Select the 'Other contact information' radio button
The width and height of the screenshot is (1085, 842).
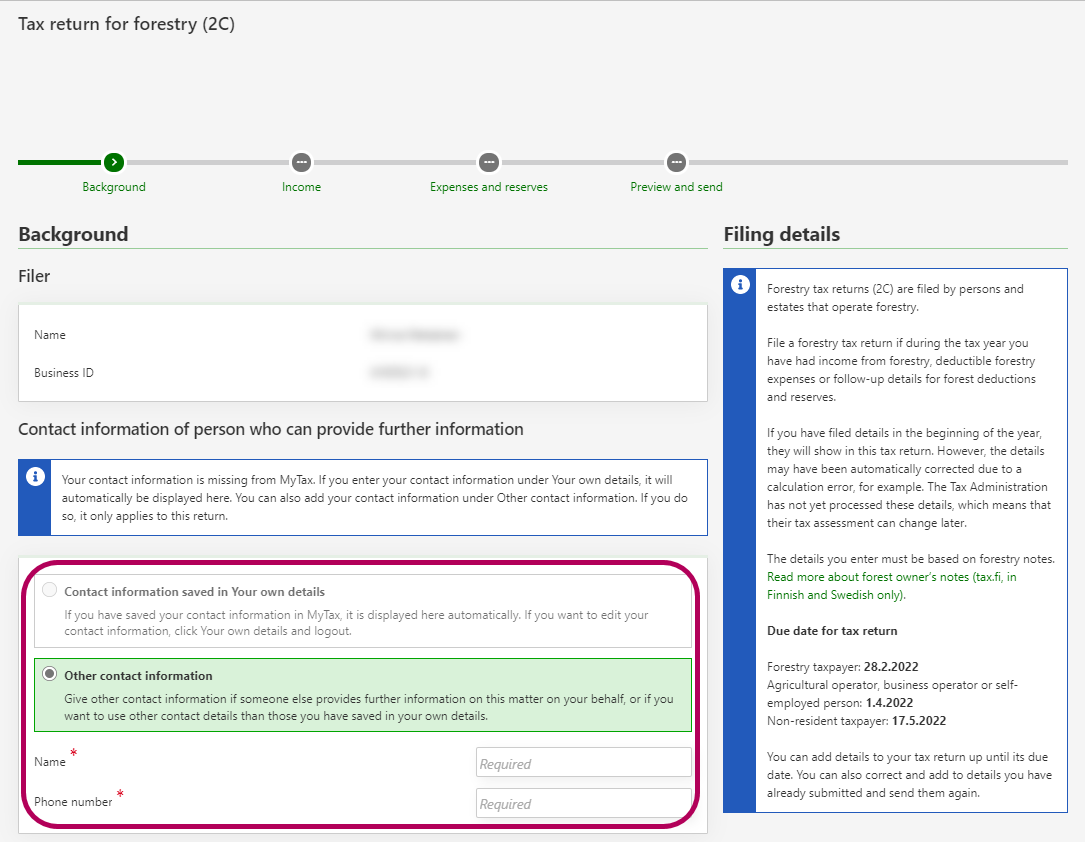tap(49, 675)
